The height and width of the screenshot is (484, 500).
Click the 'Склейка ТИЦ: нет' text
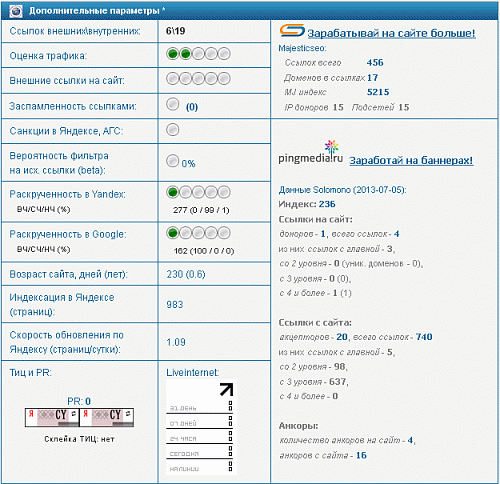click(79, 439)
